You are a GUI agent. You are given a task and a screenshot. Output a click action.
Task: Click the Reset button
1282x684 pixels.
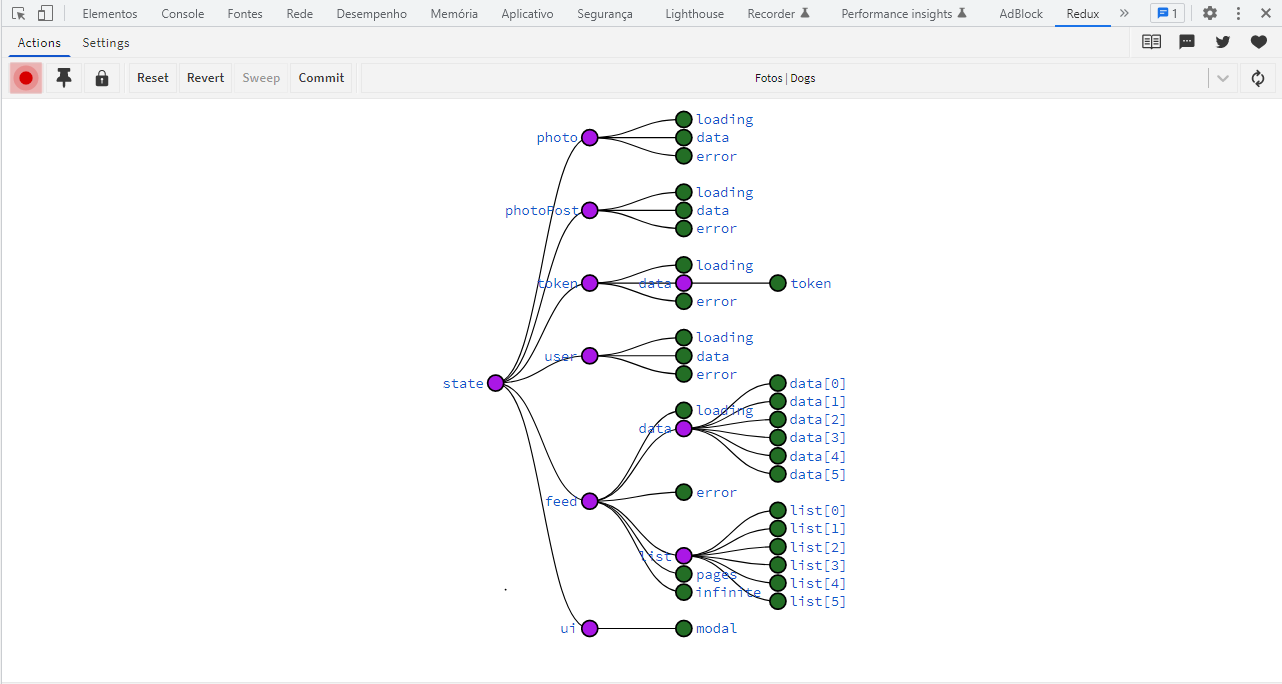pyautogui.click(x=152, y=77)
